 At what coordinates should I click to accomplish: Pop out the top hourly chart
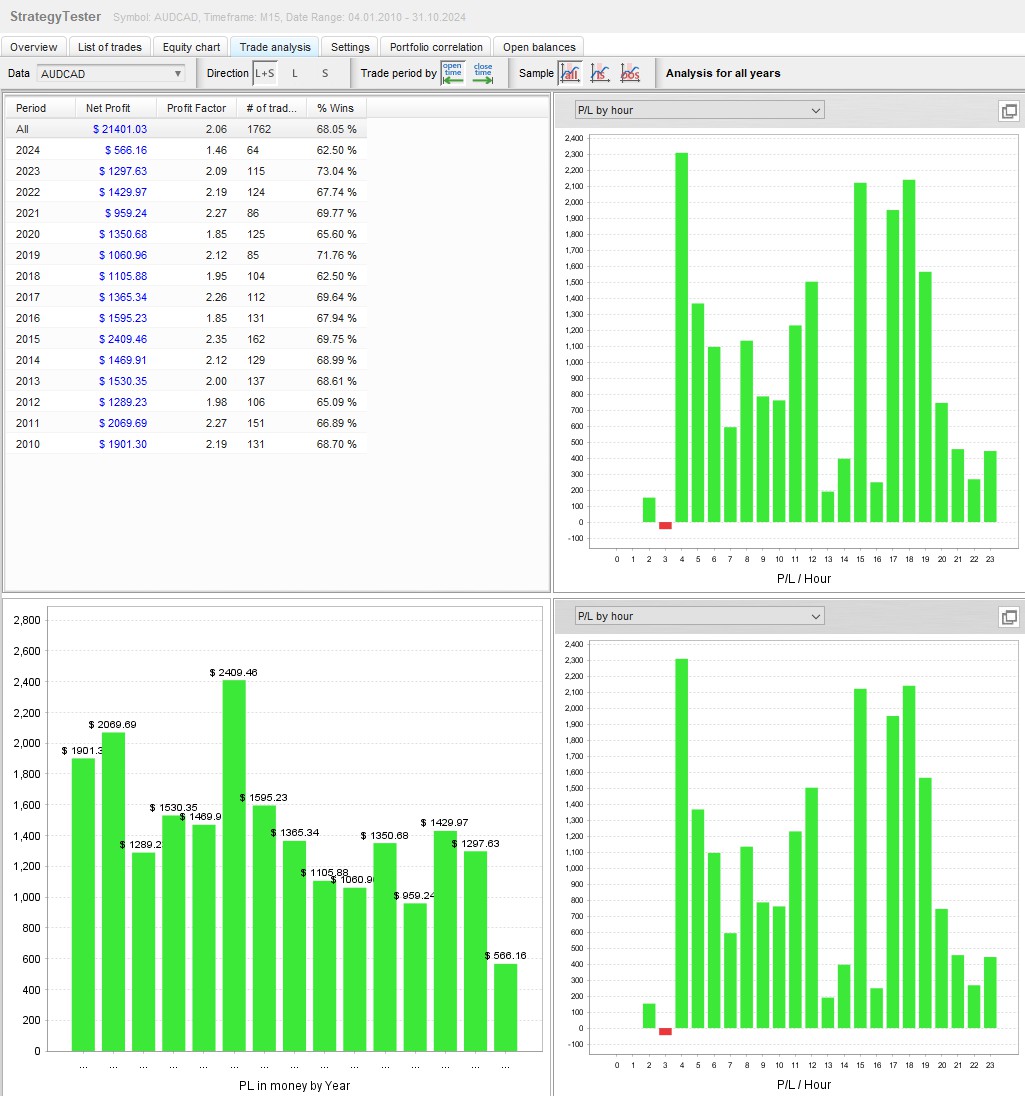pos(1009,111)
